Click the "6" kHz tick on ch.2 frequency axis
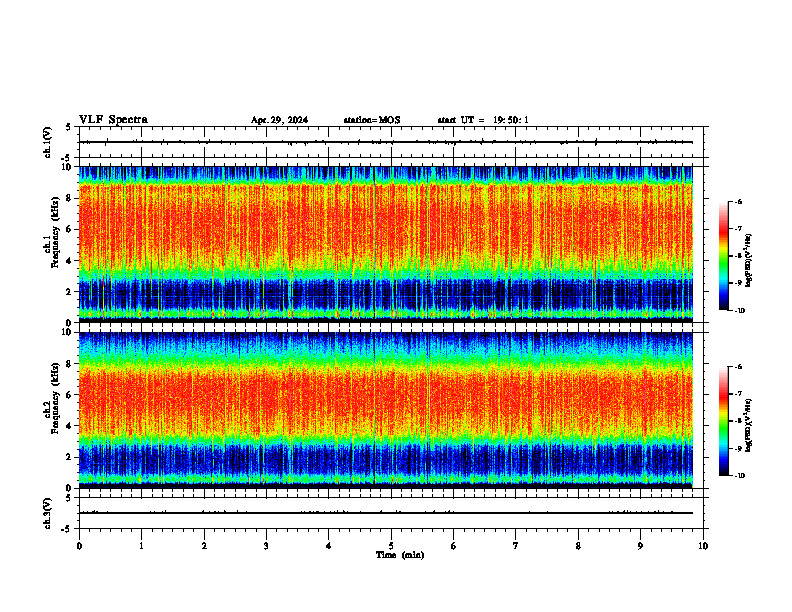792x612 pixels. point(70,395)
